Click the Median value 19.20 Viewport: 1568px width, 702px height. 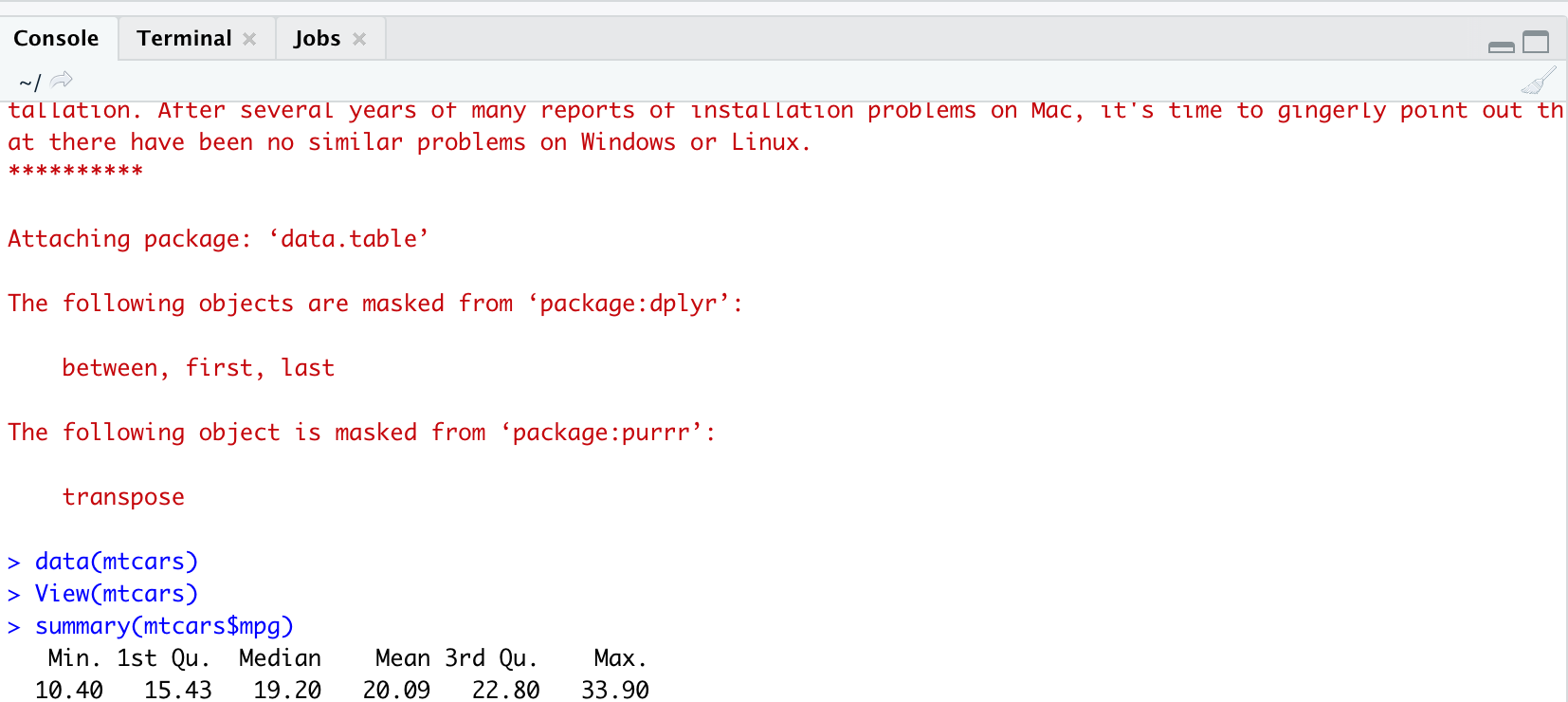point(287,690)
